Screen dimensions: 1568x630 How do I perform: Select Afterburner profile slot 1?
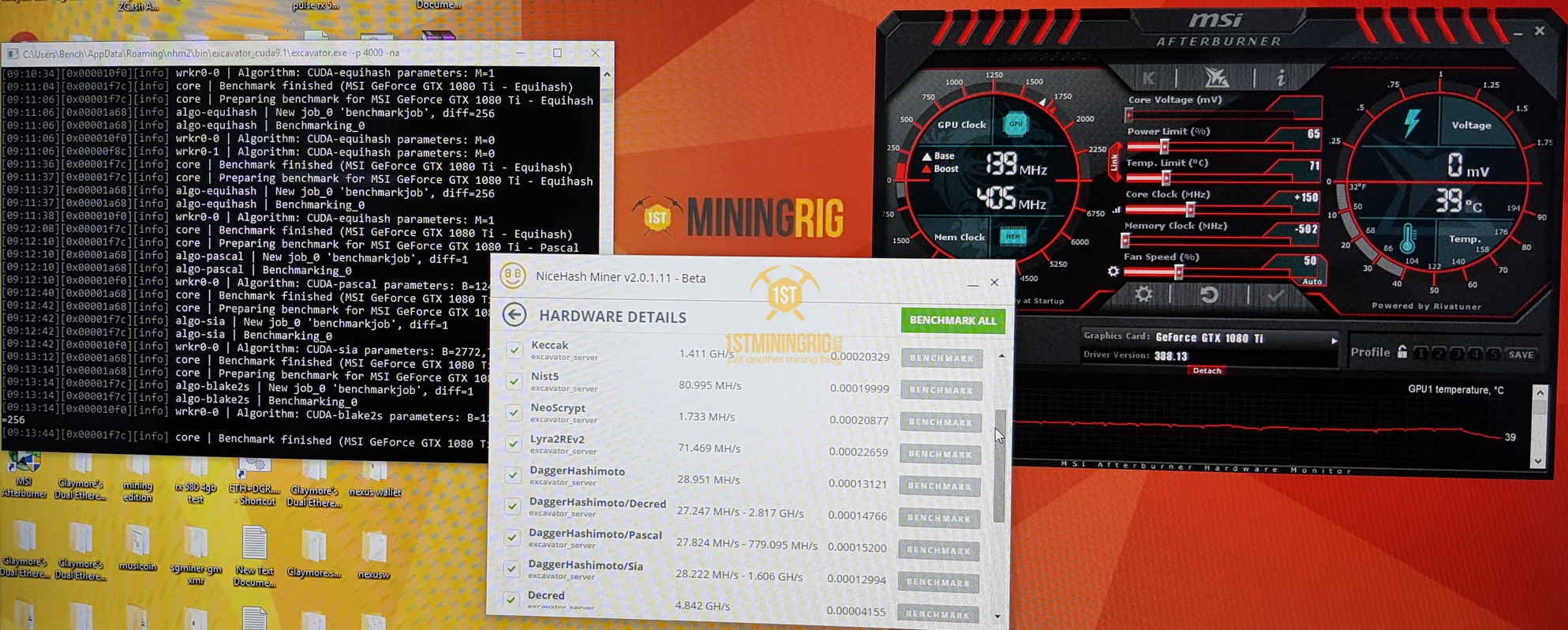tap(1421, 353)
